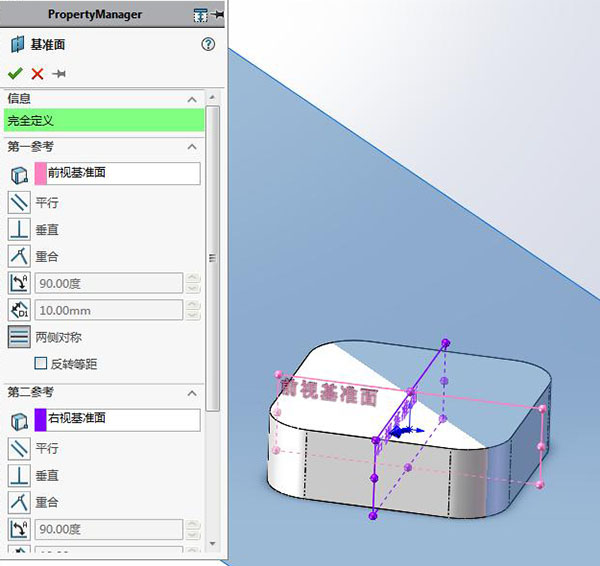Screen dimensions: 600x566
Task: Click the 90.00度 angle field in 第二参考
Action: point(109,529)
